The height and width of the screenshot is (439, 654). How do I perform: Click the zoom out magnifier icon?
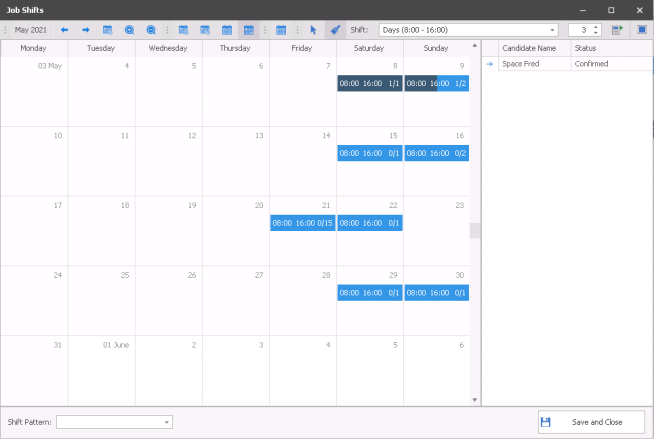point(151,30)
